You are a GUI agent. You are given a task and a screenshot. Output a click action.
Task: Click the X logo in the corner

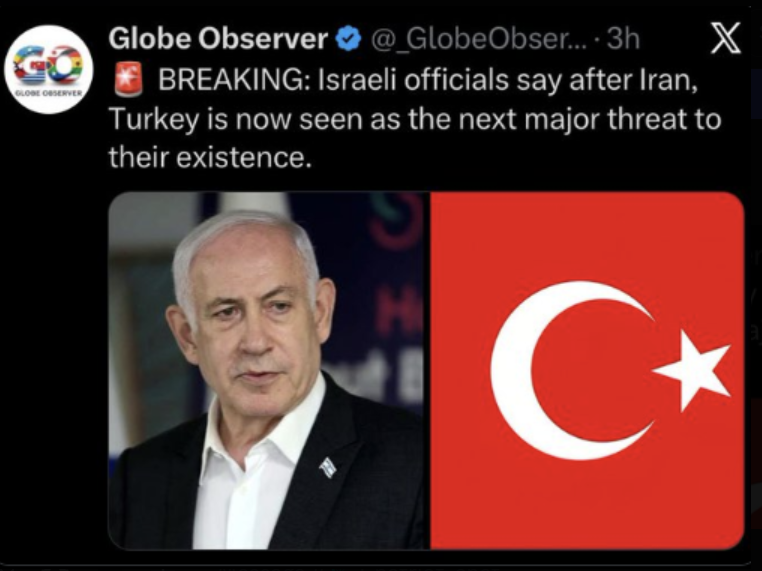(x=726, y=38)
